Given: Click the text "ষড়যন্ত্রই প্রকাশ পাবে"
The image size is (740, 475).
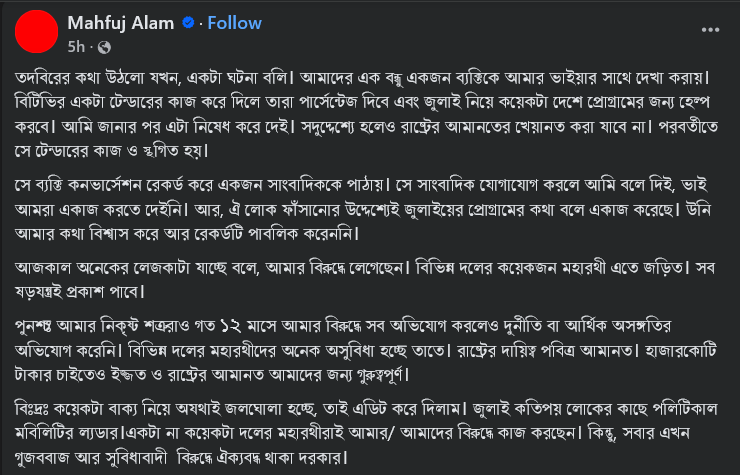Looking at the screenshot, I should pos(79,292).
